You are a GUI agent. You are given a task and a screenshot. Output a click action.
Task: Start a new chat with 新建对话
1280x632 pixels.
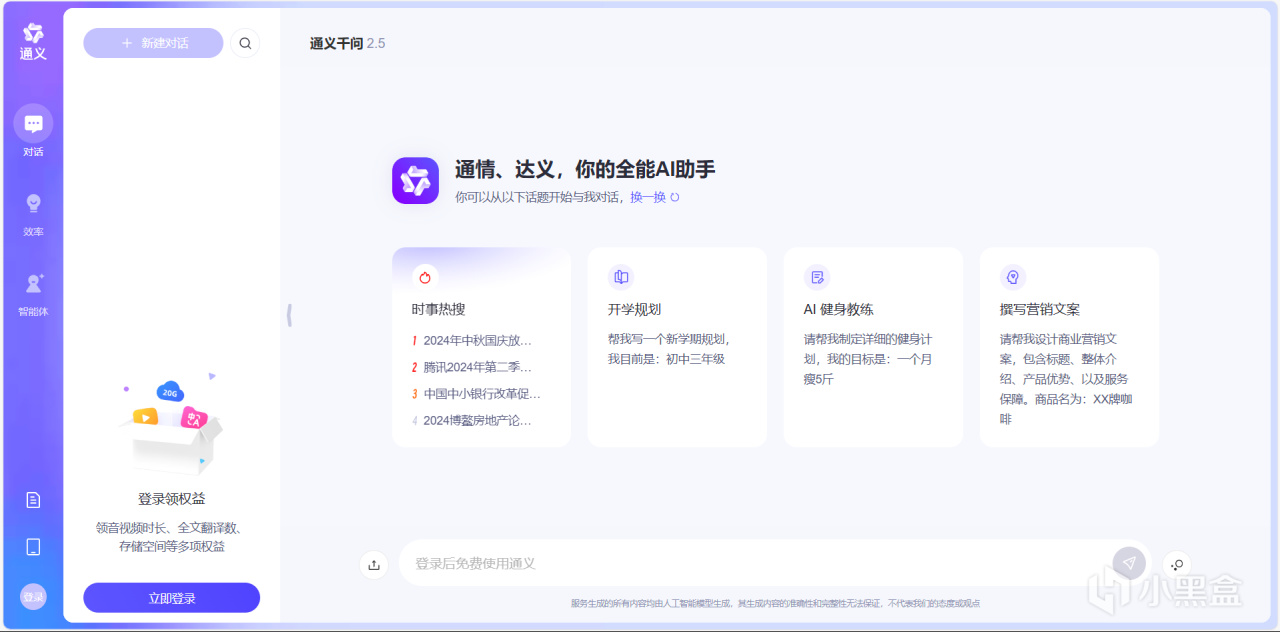[x=153, y=43]
